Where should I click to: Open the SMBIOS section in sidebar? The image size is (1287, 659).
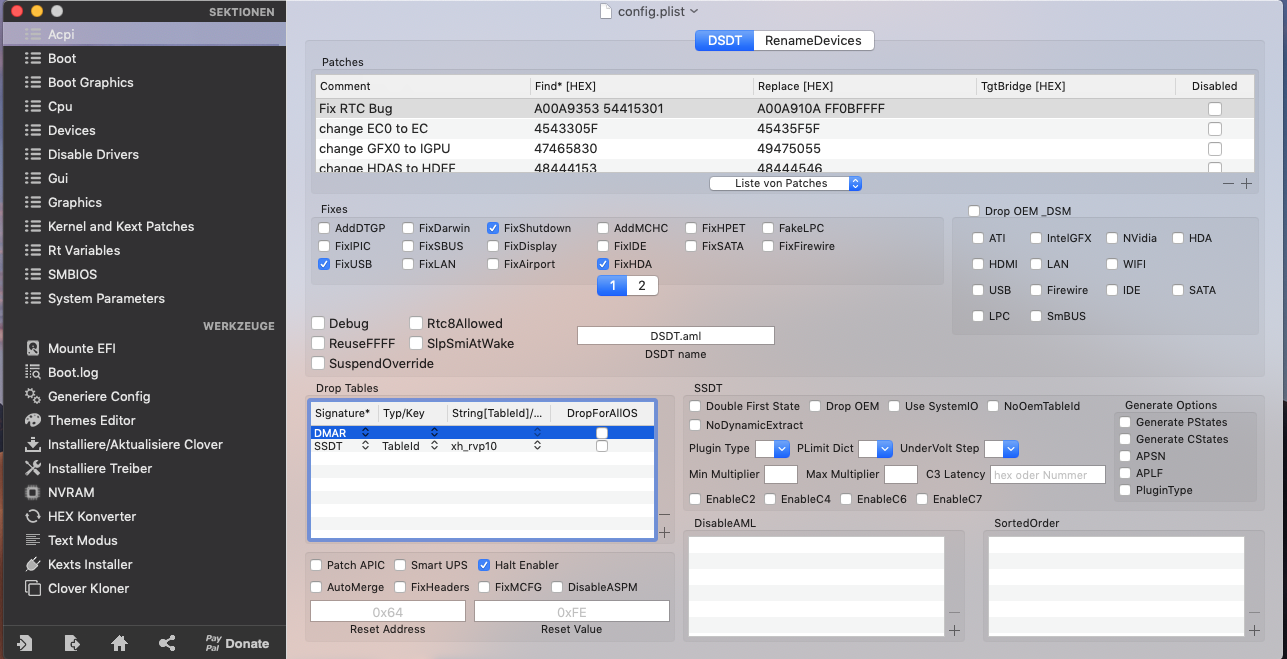click(72, 274)
